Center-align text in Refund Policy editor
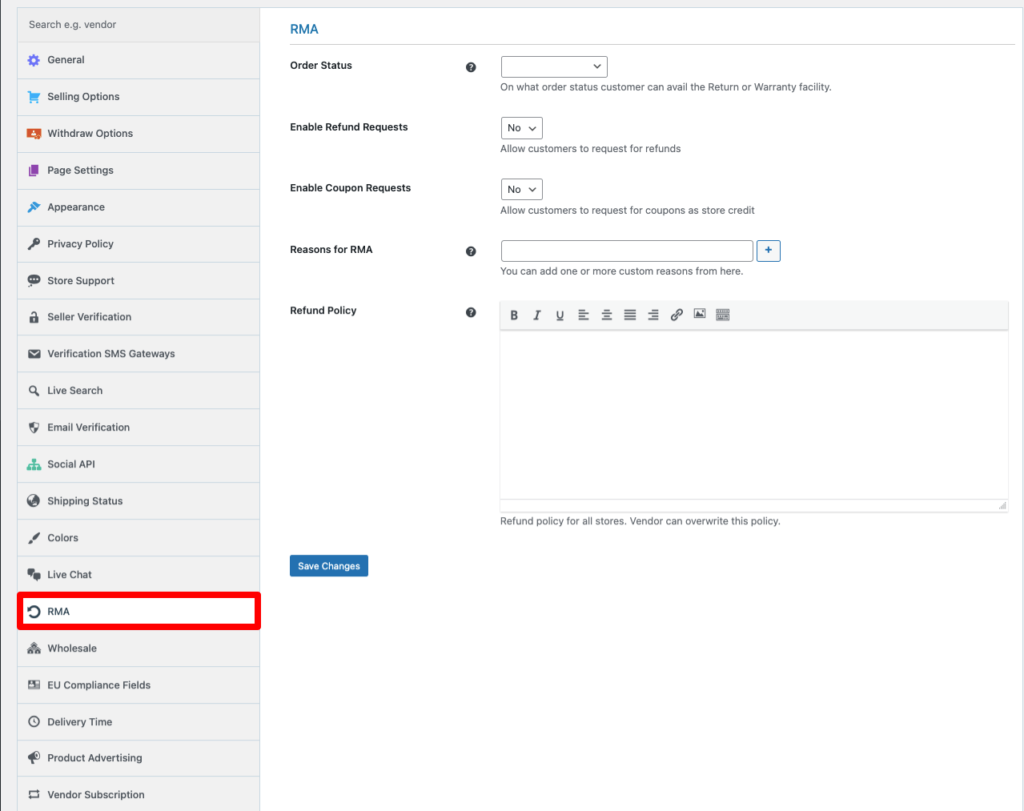Image resolution: width=1024 pixels, height=811 pixels. pyautogui.click(x=607, y=315)
